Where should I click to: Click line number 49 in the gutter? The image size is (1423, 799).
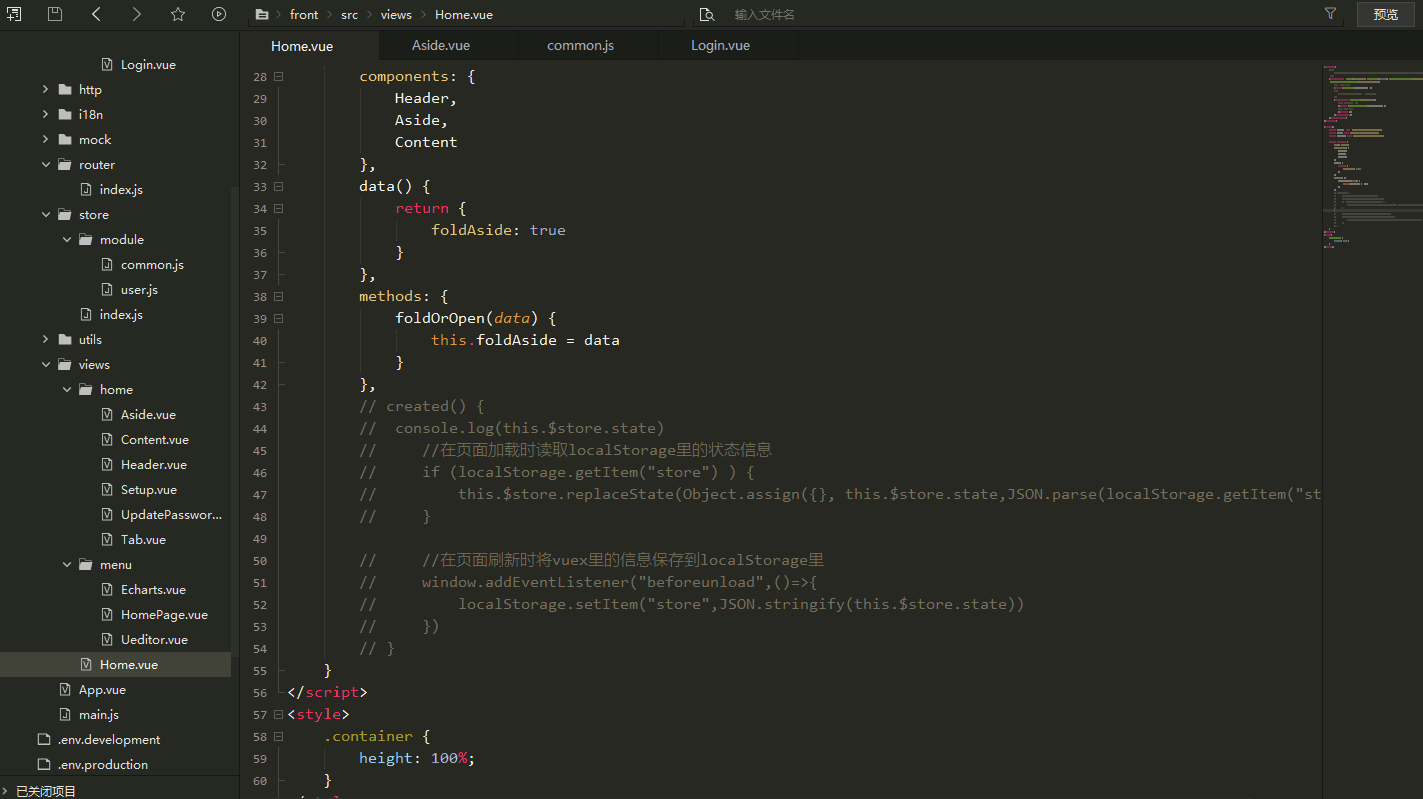click(x=260, y=538)
